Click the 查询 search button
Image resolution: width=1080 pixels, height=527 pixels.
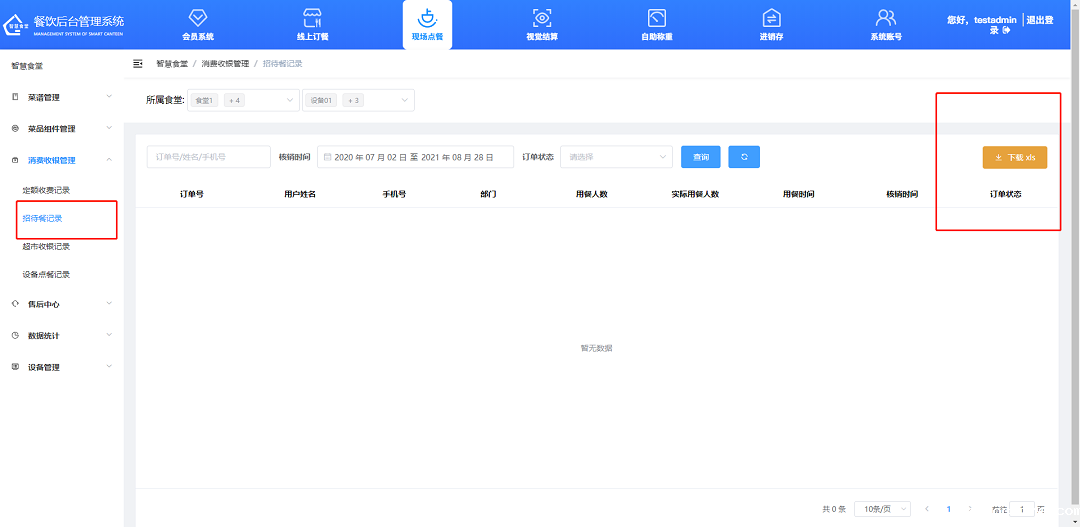coord(701,157)
